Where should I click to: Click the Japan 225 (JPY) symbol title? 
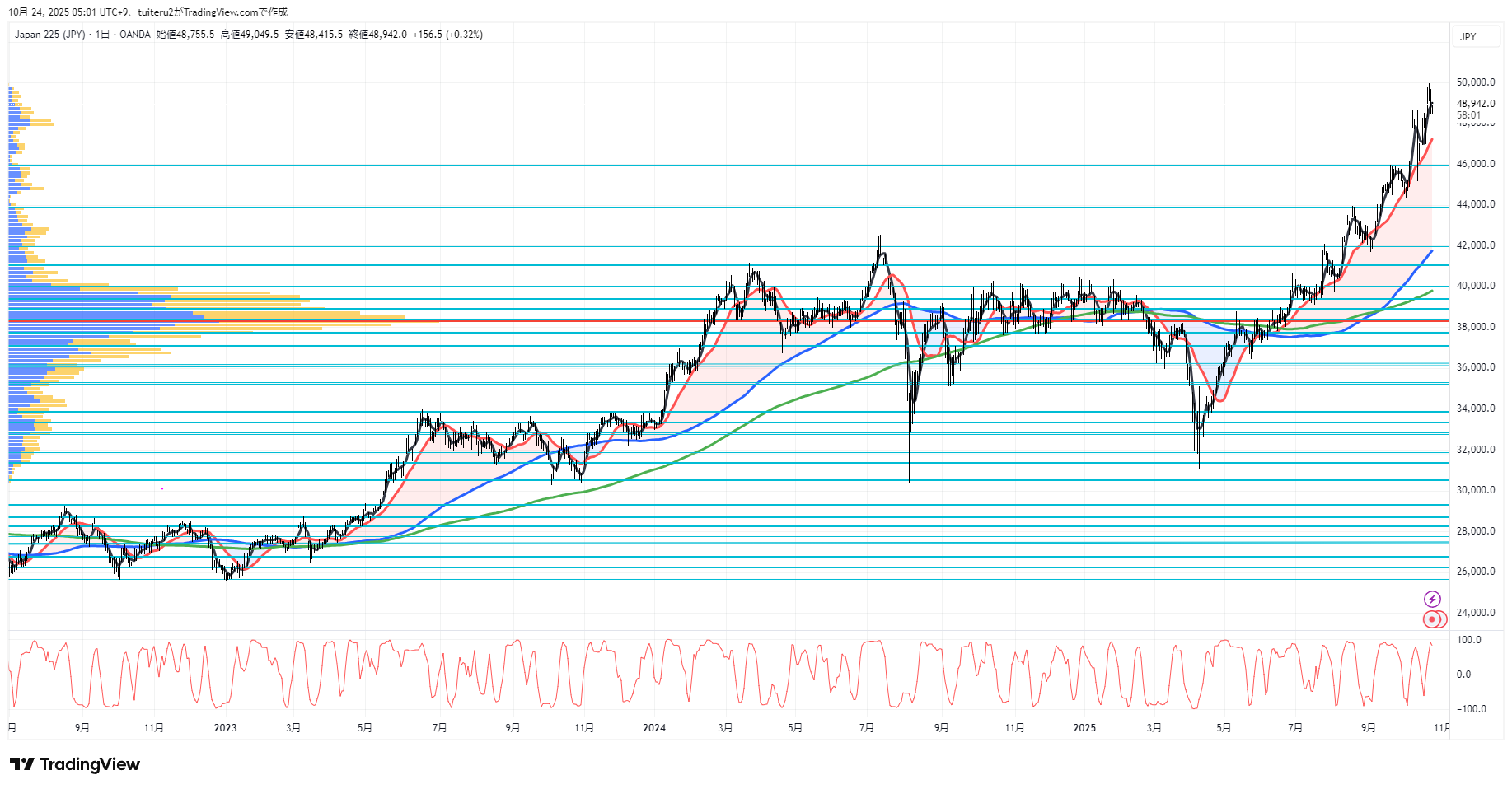[49, 35]
